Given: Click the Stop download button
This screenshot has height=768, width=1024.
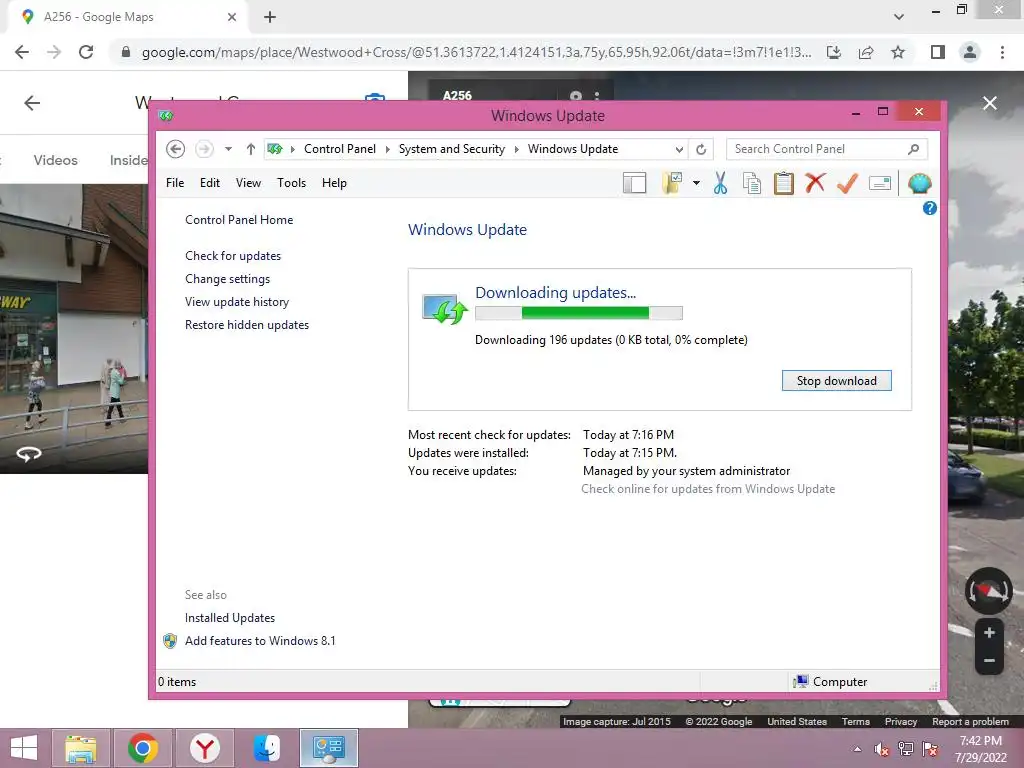Looking at the screenshot, I should click(837, 381).
